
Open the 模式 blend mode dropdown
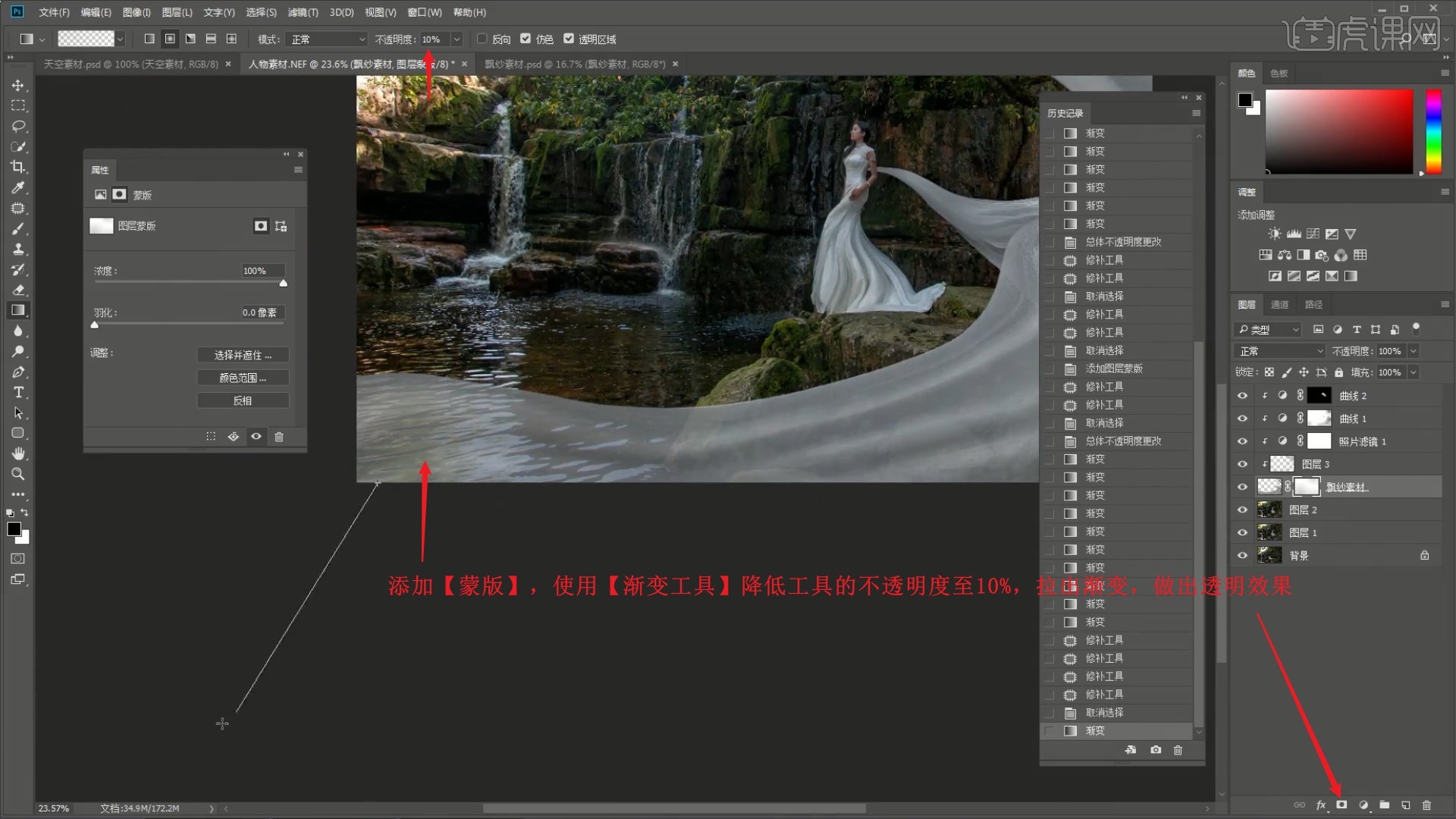click(x=328, y=39)
